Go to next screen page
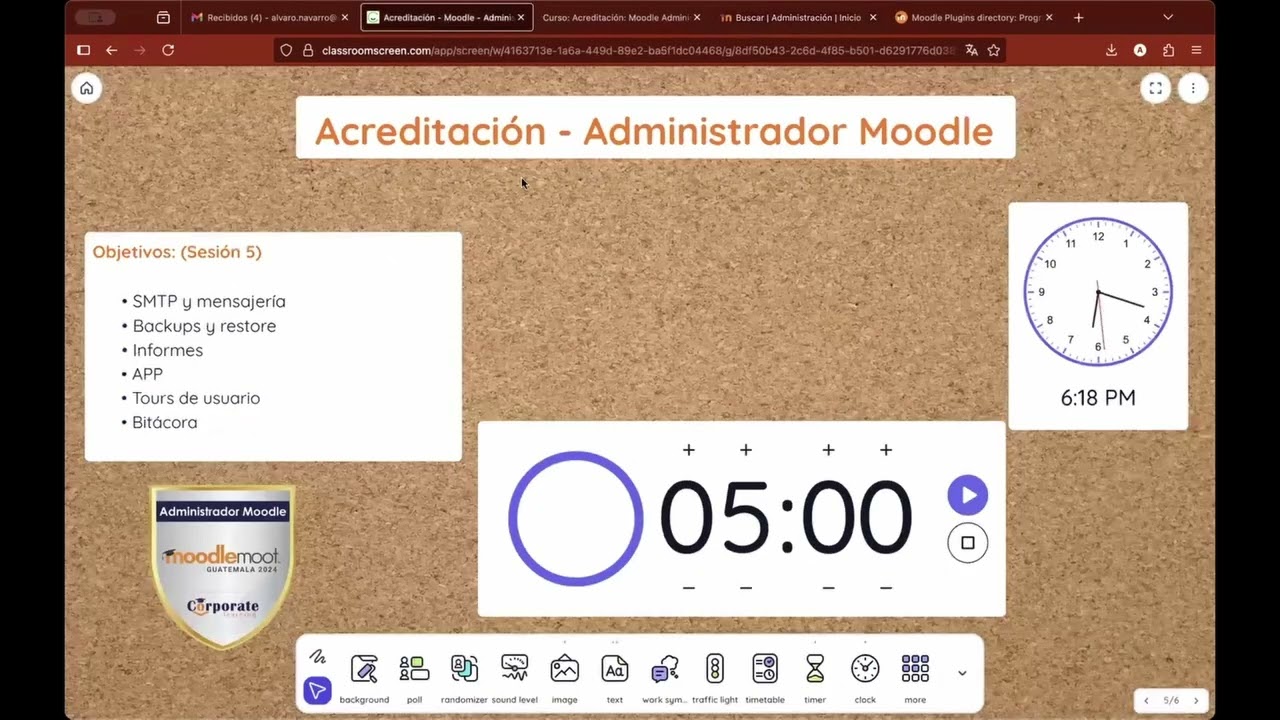Screen dimensions: 1280x720 (x=1196, y=701)
